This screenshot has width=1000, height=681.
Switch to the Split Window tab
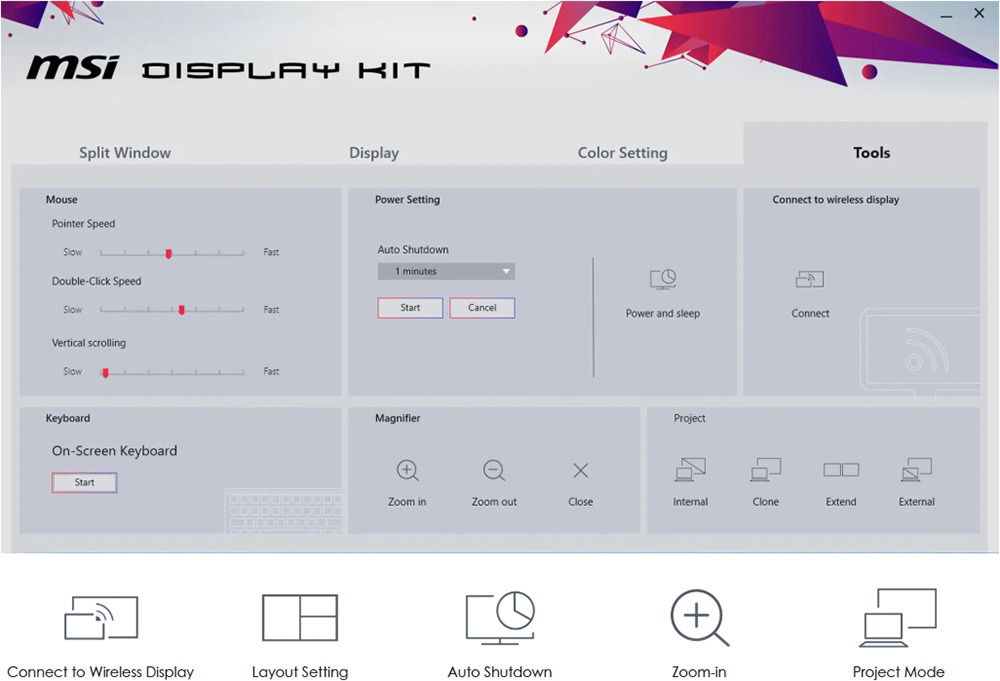click(x=125, y=153)
